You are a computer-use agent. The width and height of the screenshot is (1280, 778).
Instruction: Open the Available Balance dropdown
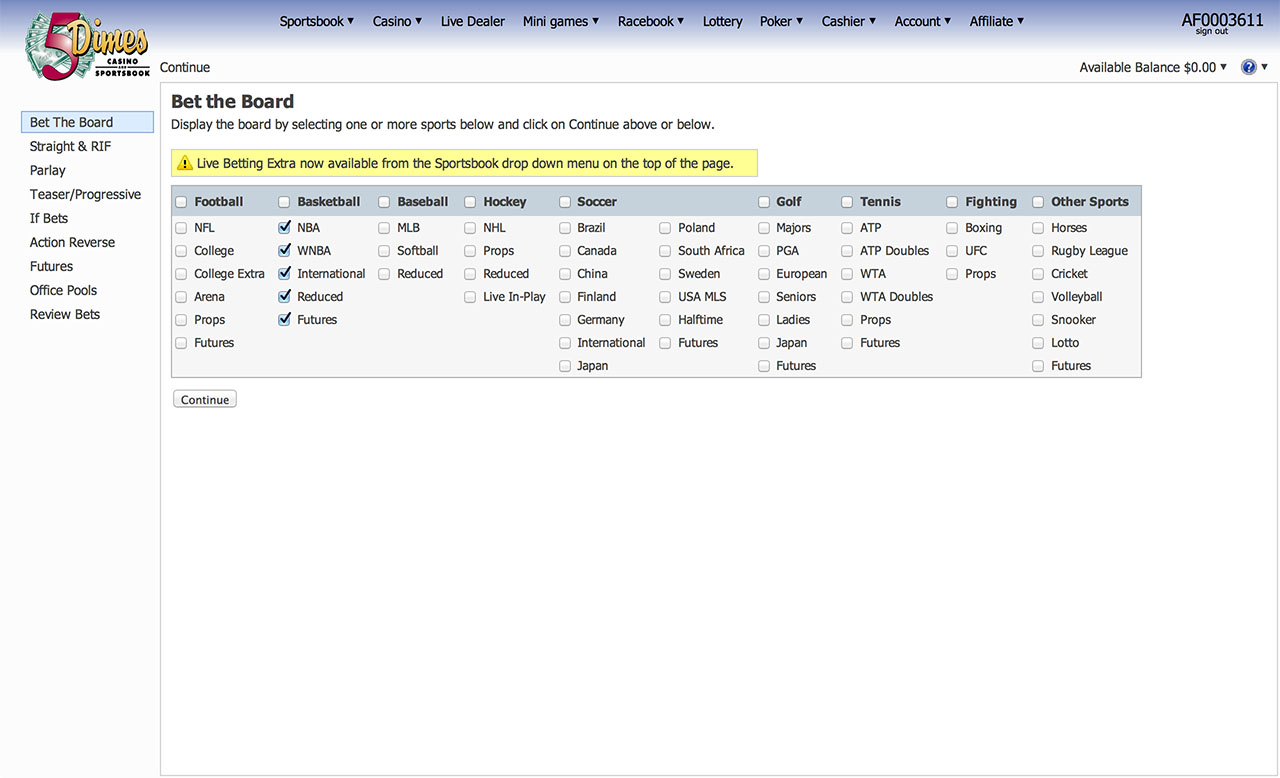coord(1153,67)
